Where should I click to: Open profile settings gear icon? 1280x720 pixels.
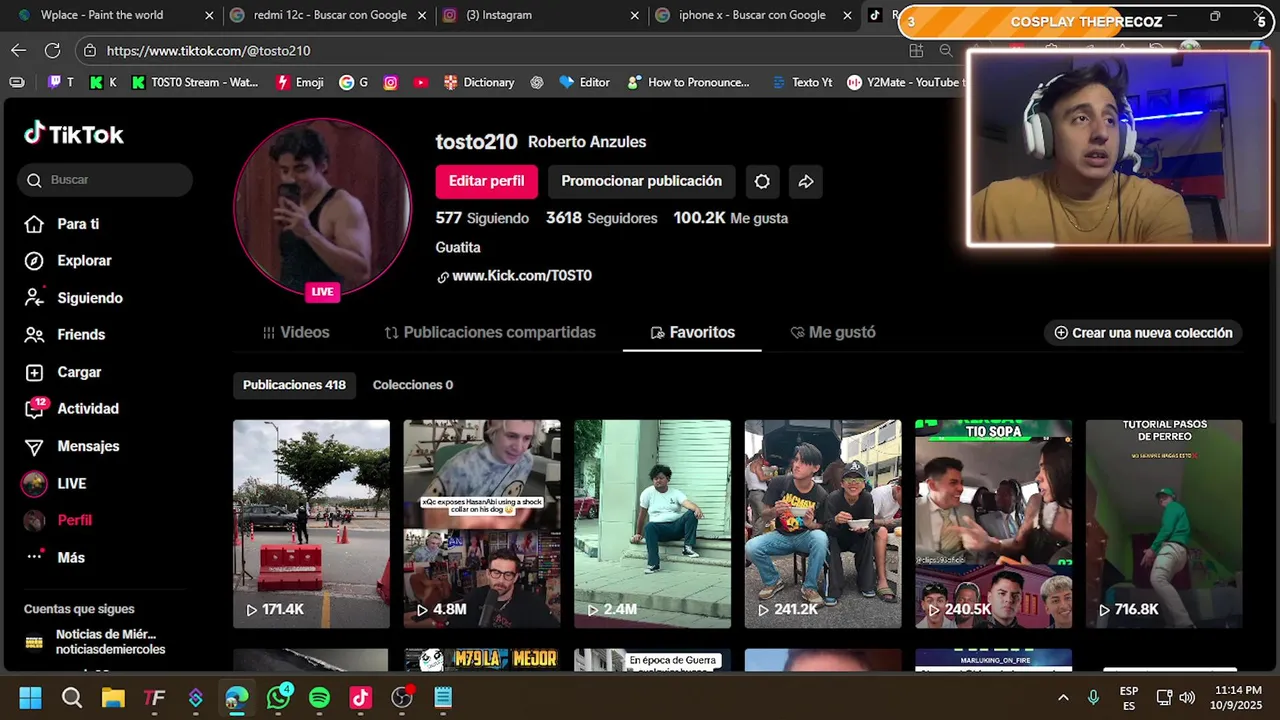pyautogui.click(x=762, y=181)
